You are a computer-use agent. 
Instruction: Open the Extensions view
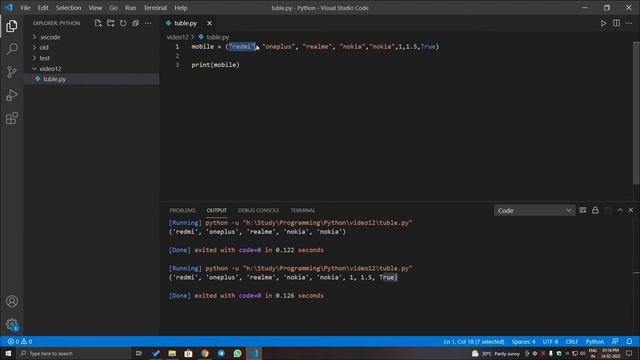click(x=12, y=118)
